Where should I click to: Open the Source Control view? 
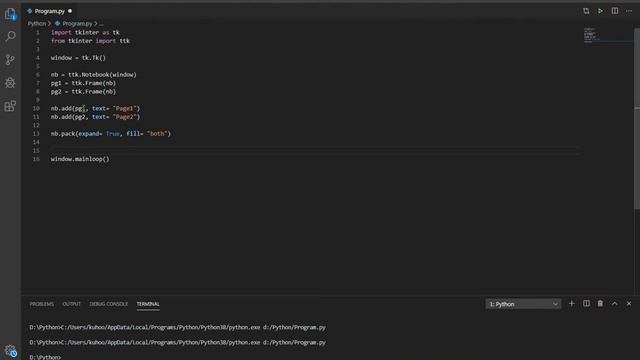point(10,60)
